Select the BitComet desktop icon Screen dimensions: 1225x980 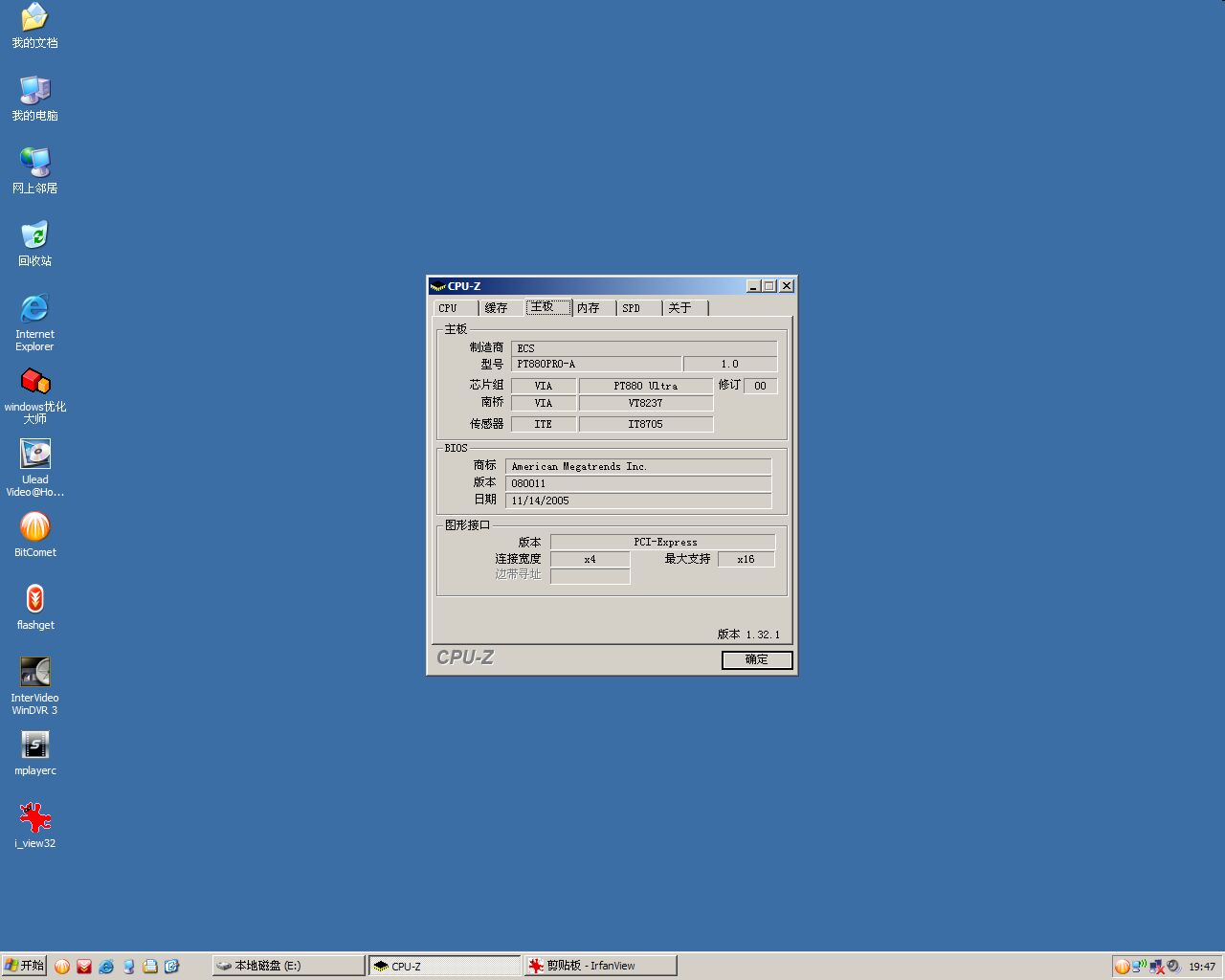coord(34,534)
